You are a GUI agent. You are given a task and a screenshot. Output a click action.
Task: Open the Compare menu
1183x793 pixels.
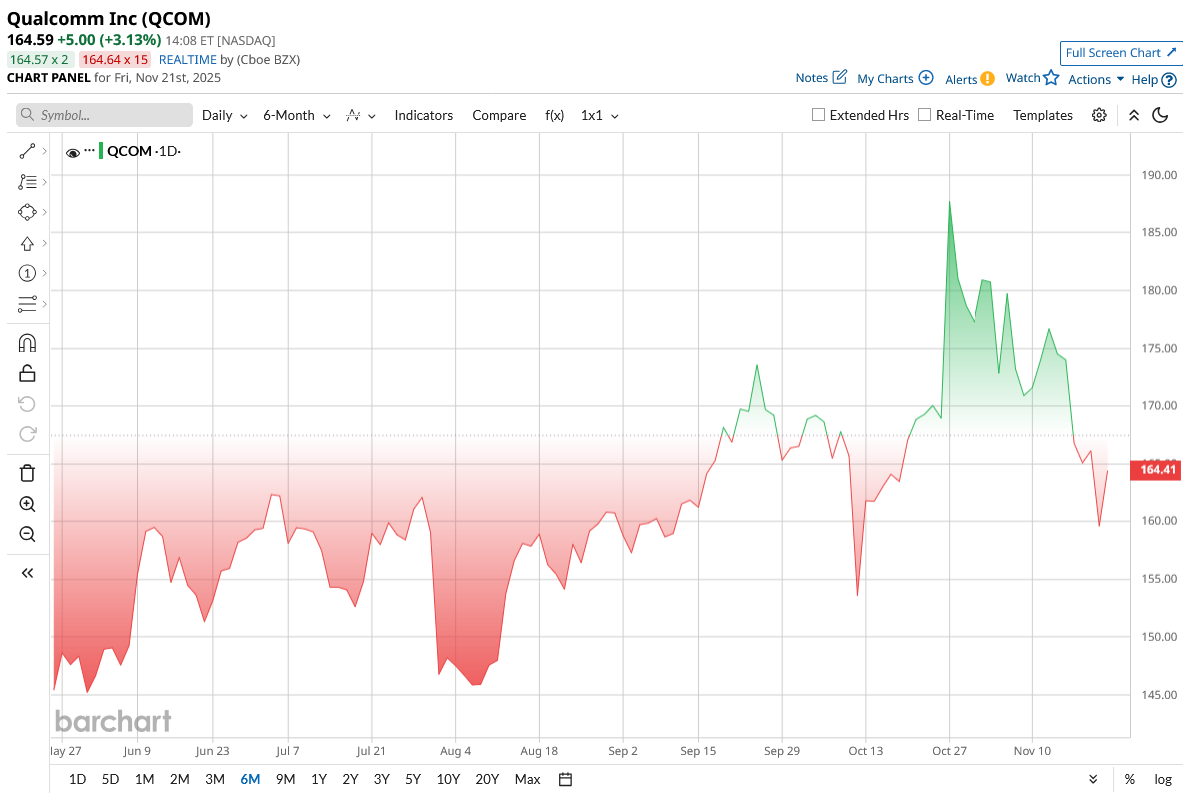coord(499,115)
